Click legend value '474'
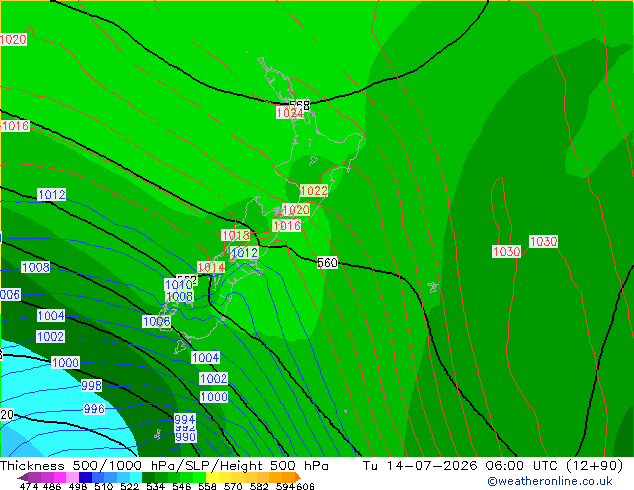This screenshot has width=634, height=490. [x=28, y=486]
